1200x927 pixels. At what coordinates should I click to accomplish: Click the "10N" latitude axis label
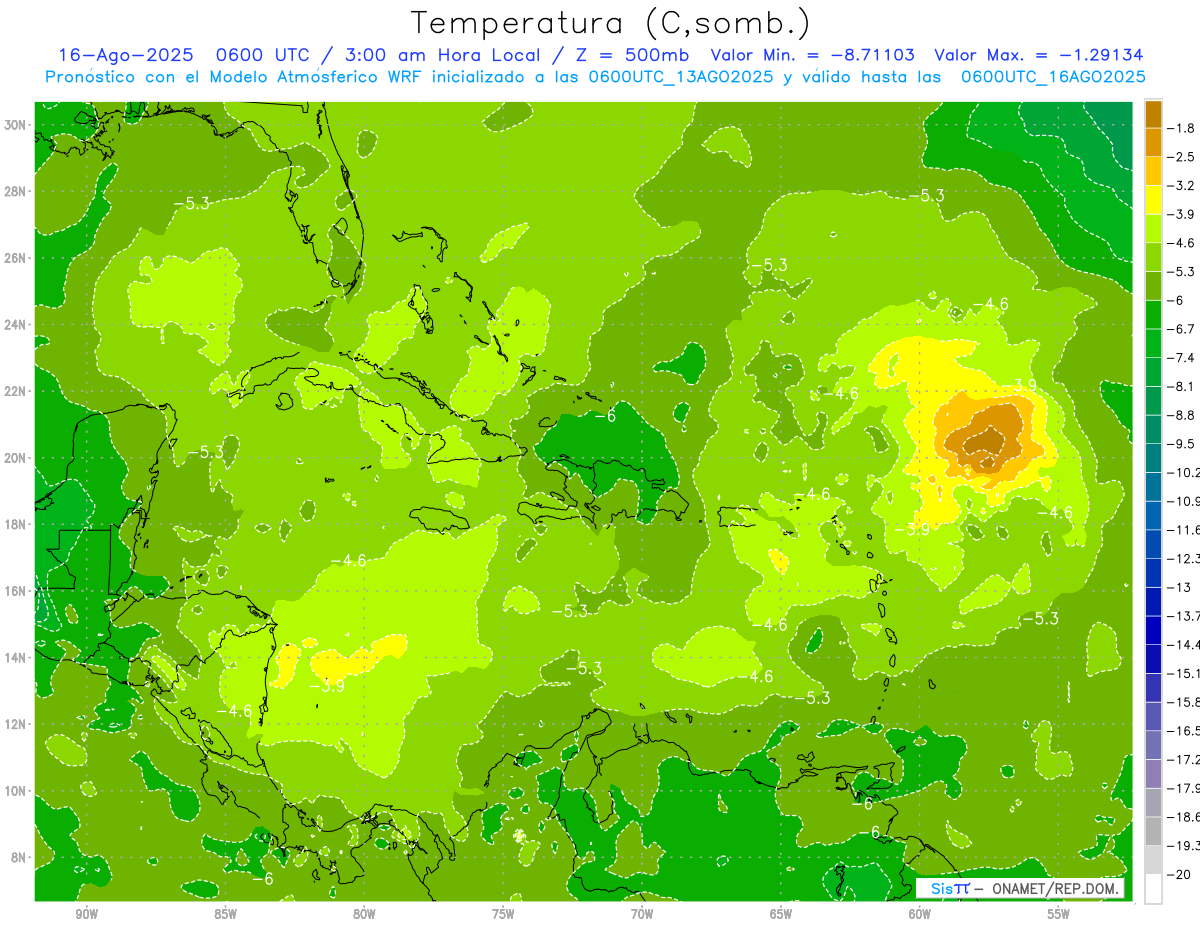point(15,791)
